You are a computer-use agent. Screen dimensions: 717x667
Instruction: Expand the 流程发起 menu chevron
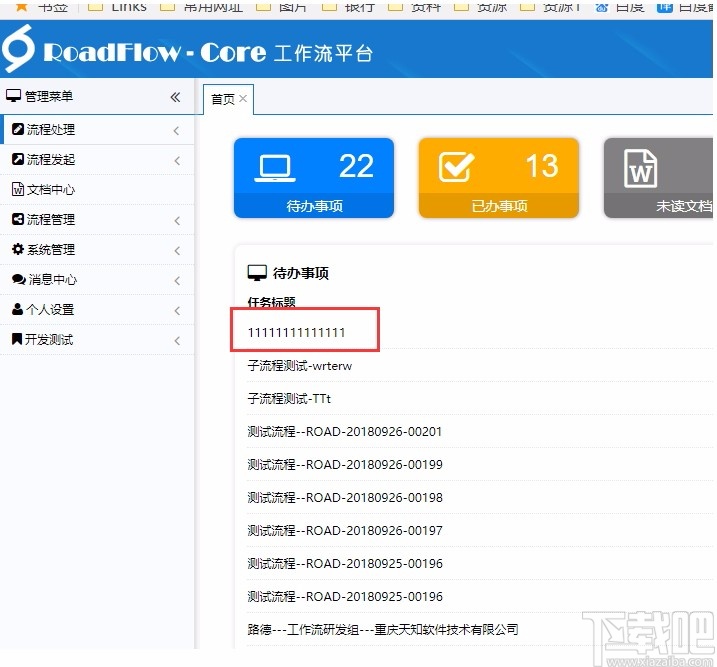(x=177, y=161)
